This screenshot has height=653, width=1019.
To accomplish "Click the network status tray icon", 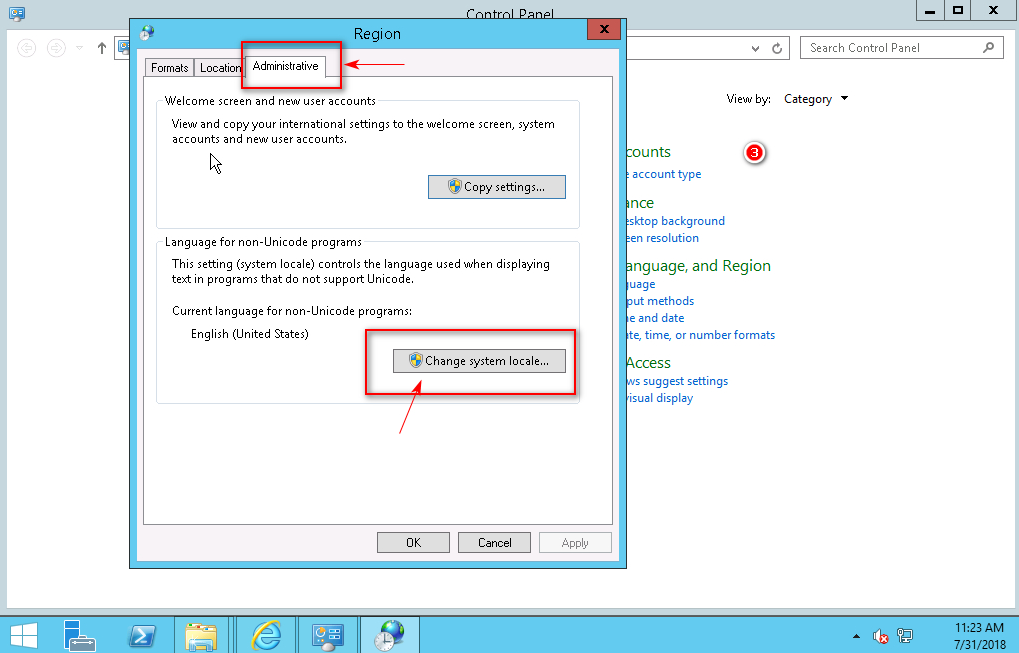I will tap(905, 636).
